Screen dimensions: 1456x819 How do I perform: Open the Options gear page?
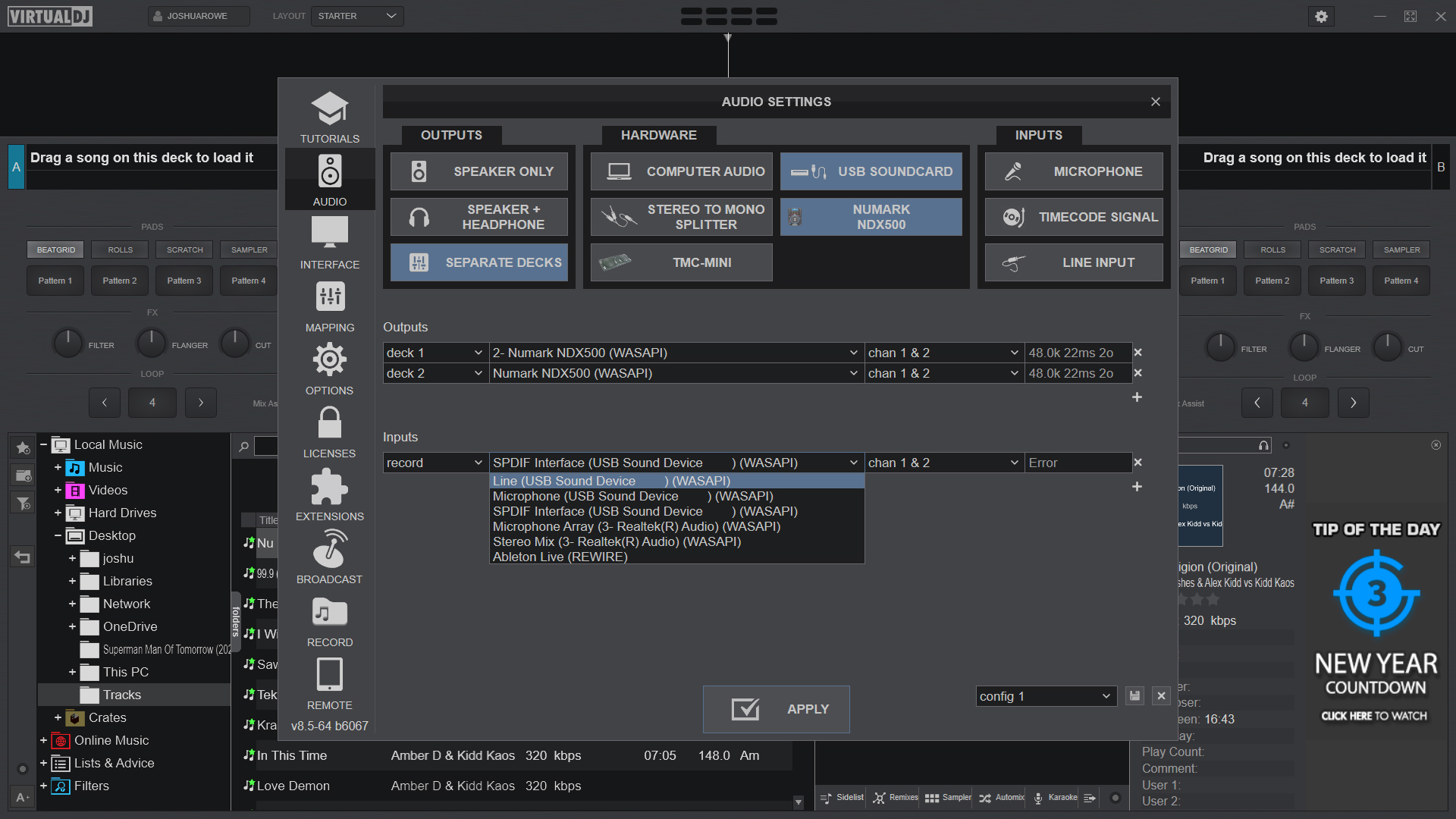pos(329,369)
